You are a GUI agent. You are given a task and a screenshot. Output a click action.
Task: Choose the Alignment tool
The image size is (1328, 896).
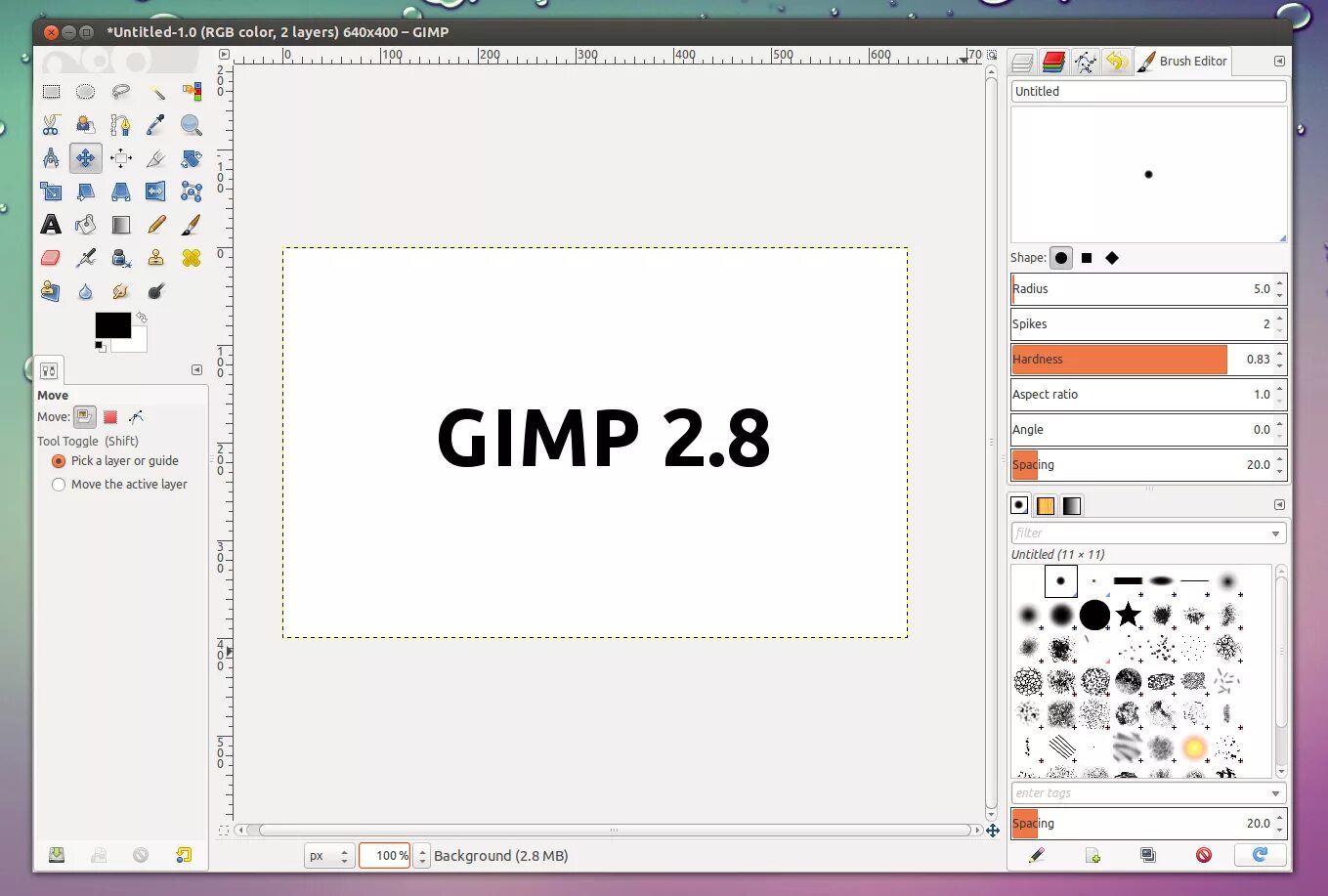click(121, 158)
